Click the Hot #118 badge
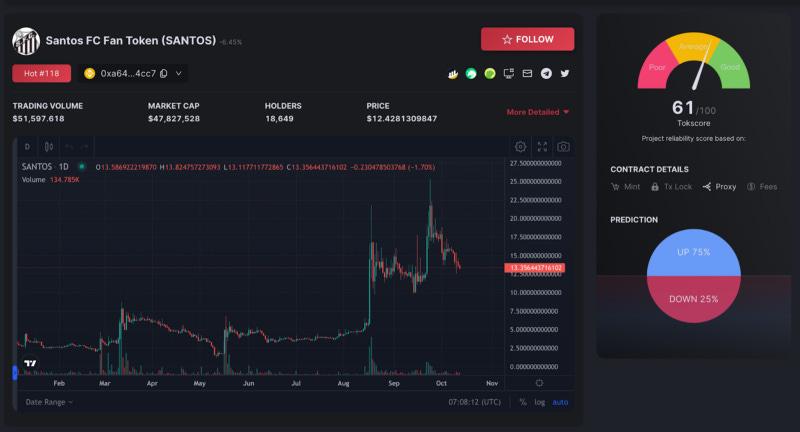This screenshot has height=432, width=800. click(x=41, y=73)
